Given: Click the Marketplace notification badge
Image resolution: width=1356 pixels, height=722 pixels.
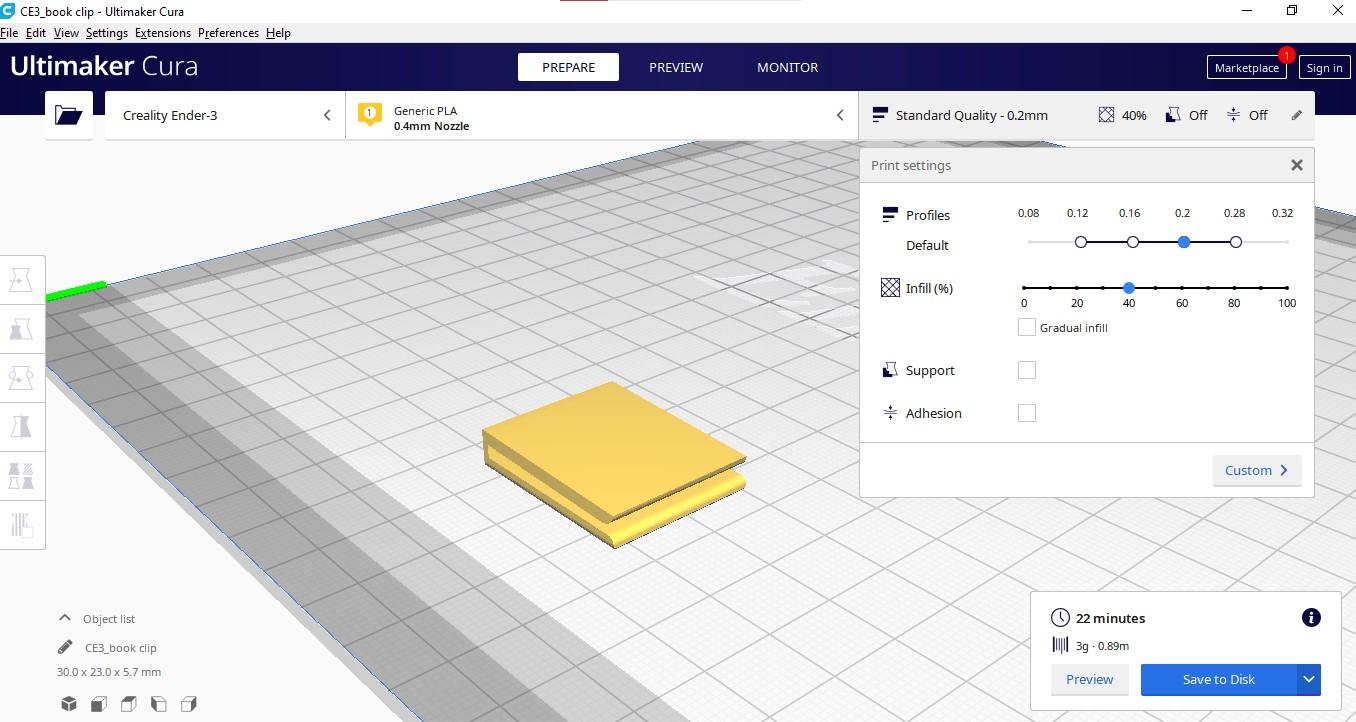Looking at the screenshot, I should (x=1287, y=55).
